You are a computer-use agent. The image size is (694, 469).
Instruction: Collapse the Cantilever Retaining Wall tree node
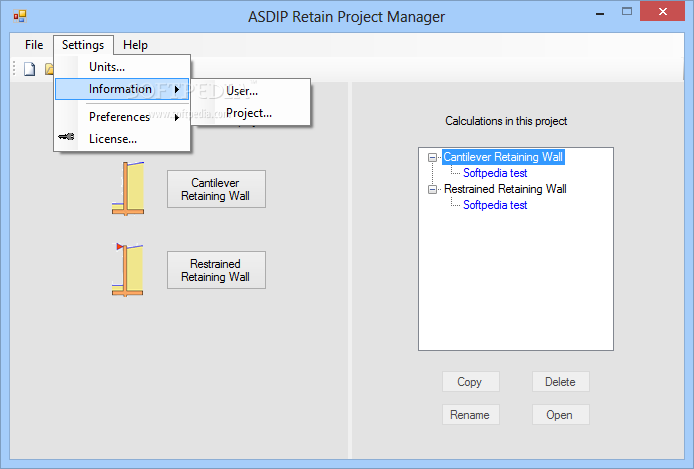[432, 157]
